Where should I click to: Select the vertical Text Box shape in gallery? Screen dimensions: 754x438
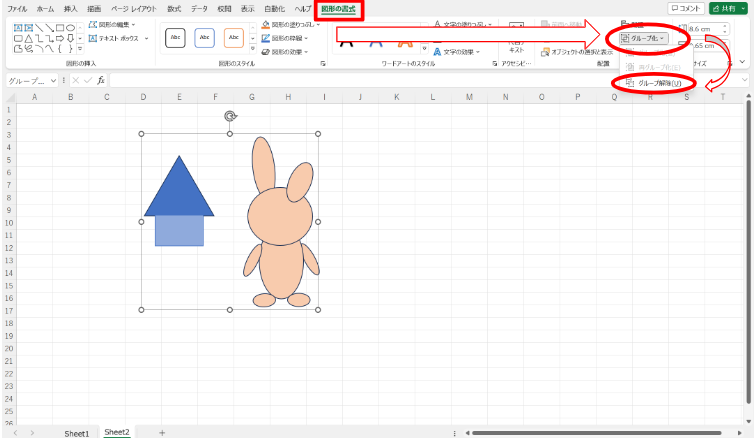[28, 28]
